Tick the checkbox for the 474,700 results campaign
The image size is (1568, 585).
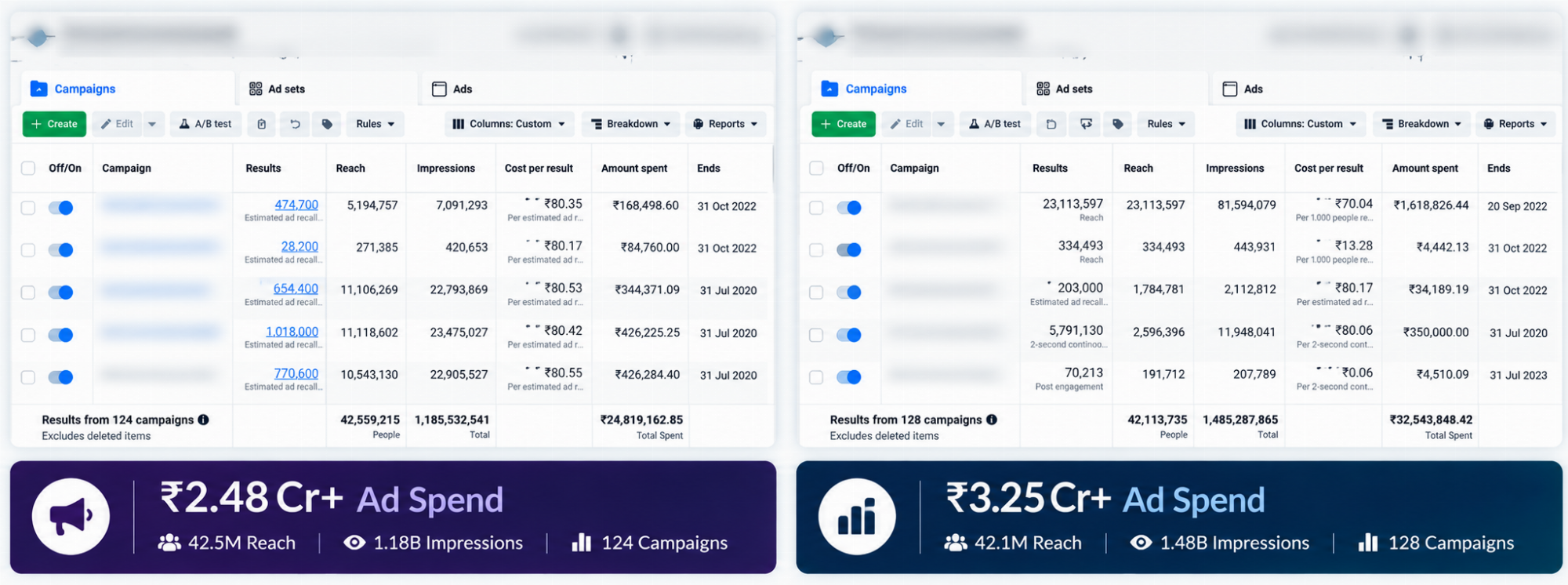tap(28, 208)
